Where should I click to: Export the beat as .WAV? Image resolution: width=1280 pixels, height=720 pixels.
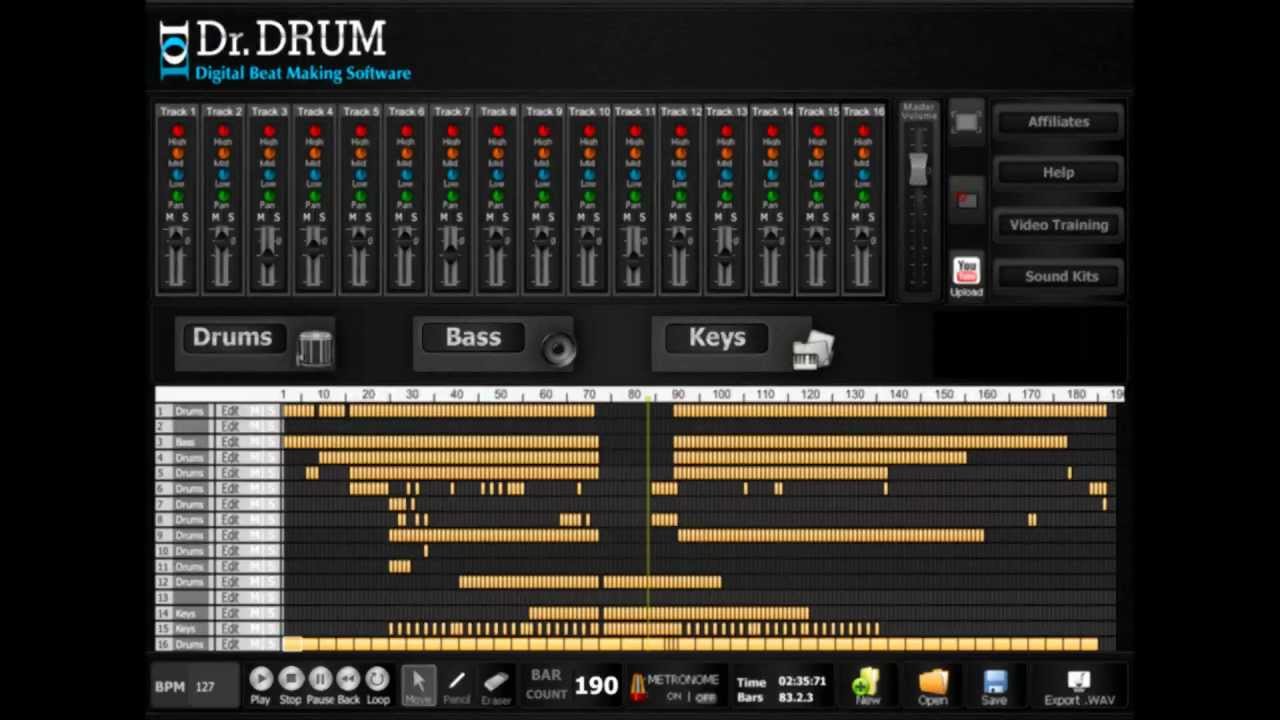1079,688
